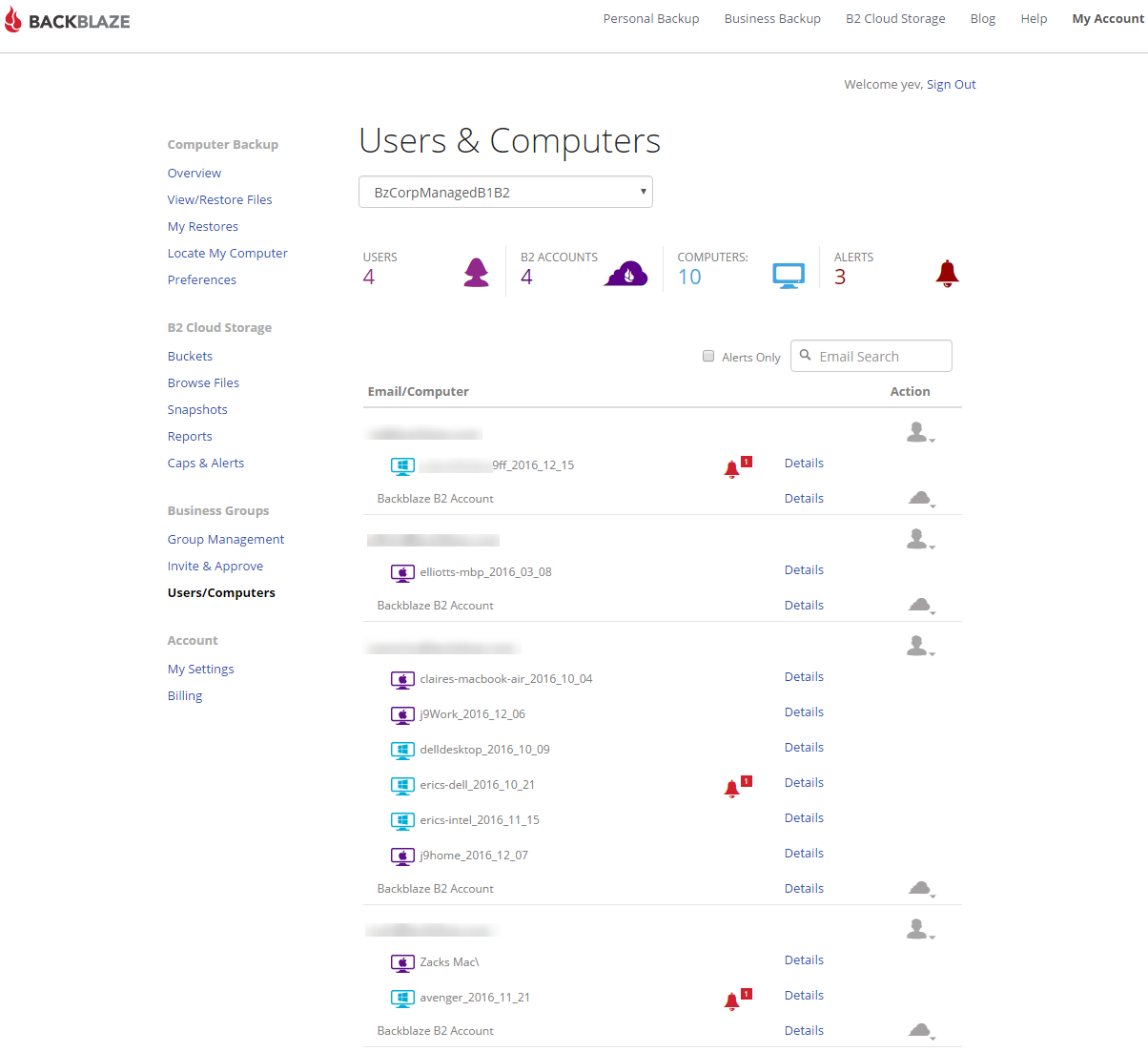The height and width of the screenshot is (1052, 1148).
Task: Click Mac icon beside Zacks Mac\
Action: [402, 963]
